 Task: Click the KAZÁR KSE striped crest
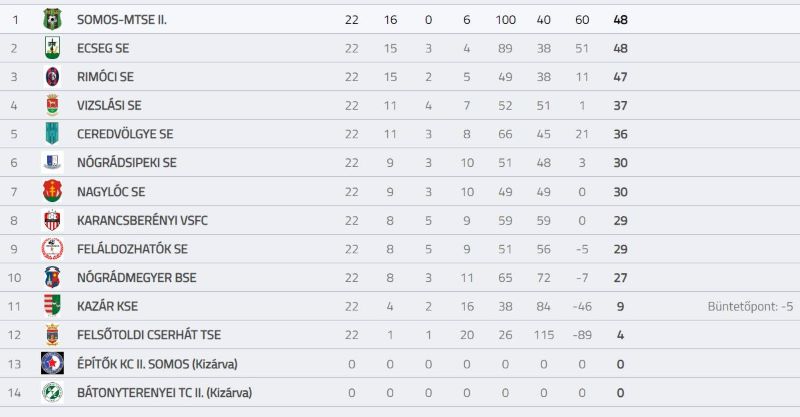[x=52, y=306]
